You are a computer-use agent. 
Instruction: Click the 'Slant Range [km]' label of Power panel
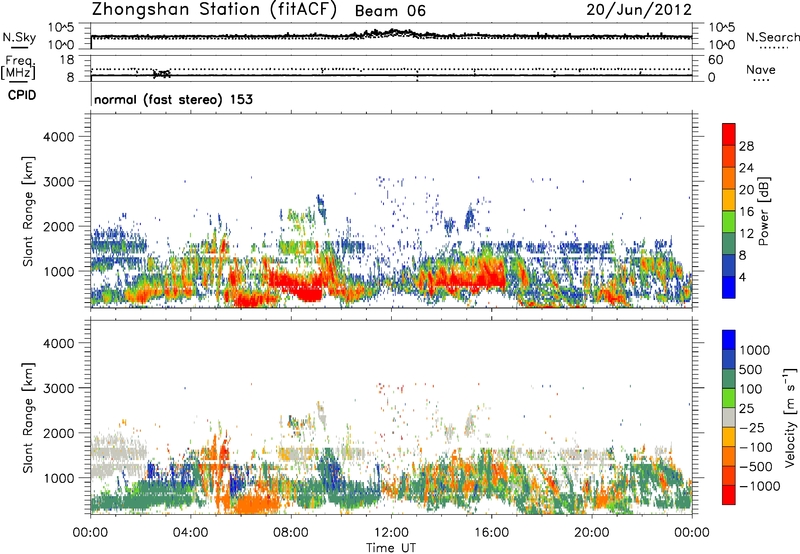pos(28,211)
